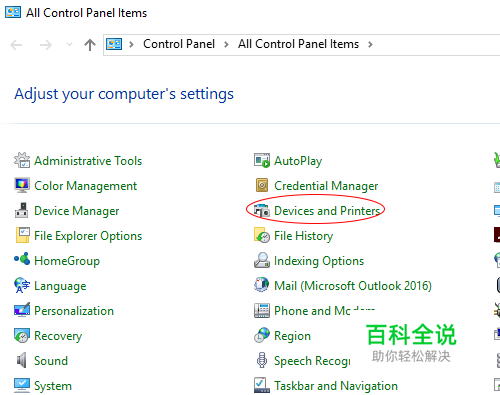This screenshot has height=395, width=500.
Task: Open the Credential Manager safe icon
Action: point(262,185)
